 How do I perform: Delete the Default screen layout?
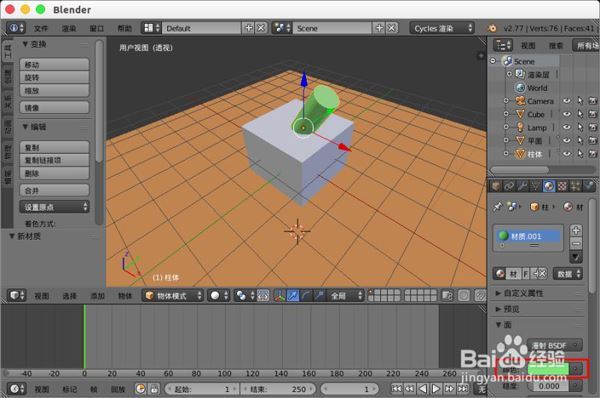(x=261, y=28)
